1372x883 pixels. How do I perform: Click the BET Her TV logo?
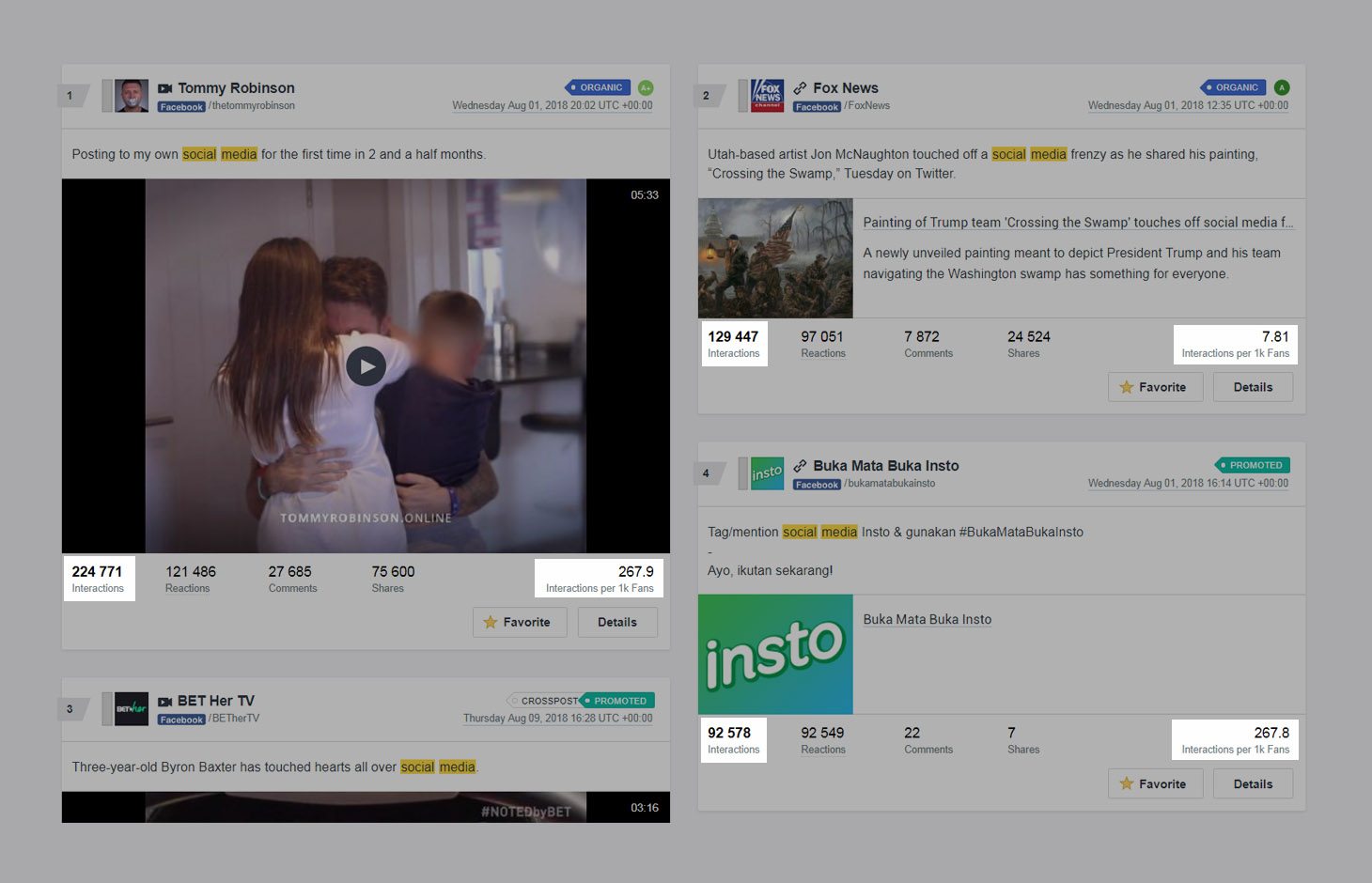(131, 708)
